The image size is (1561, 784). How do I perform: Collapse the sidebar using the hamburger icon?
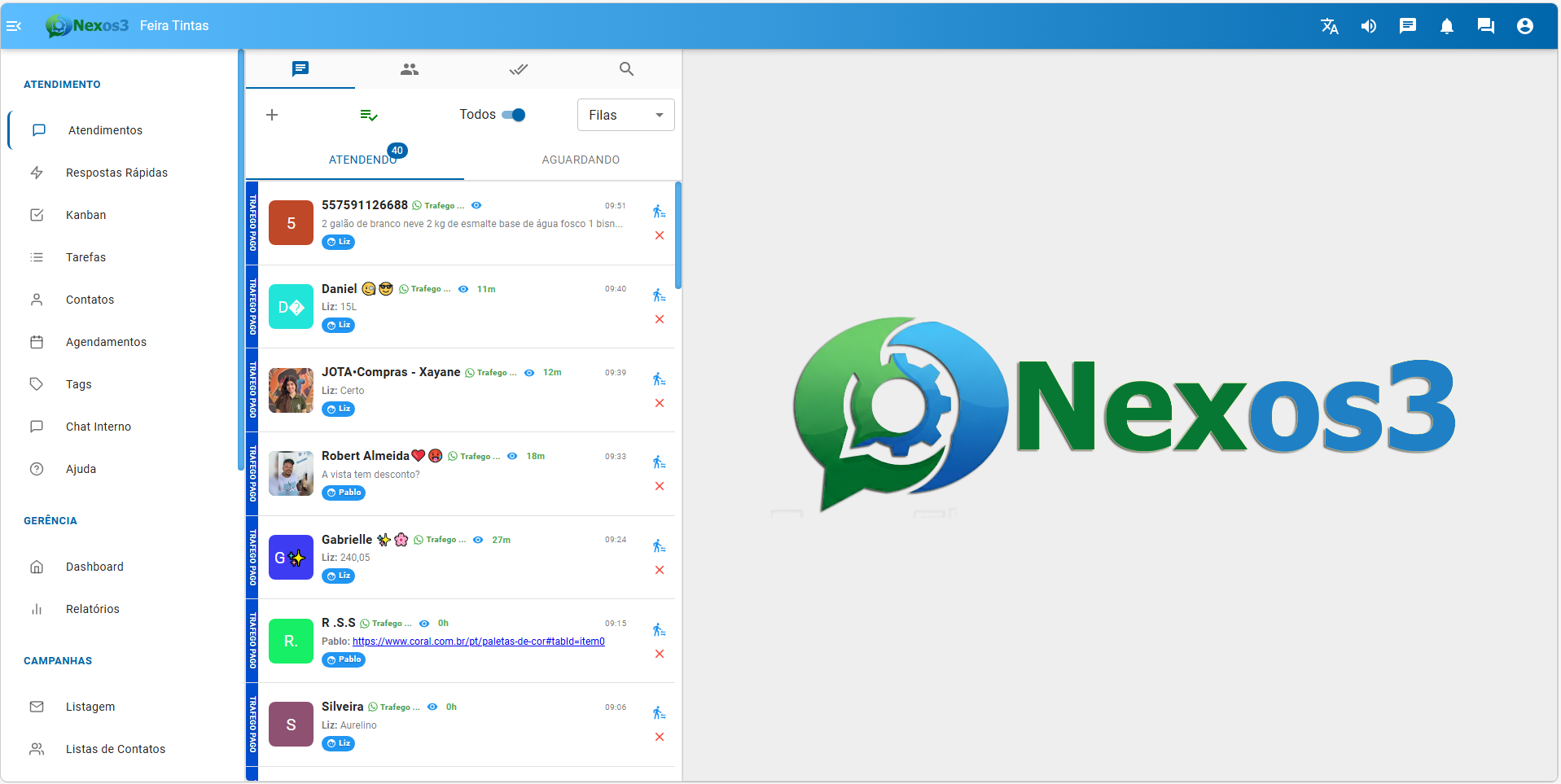(15, 25)
